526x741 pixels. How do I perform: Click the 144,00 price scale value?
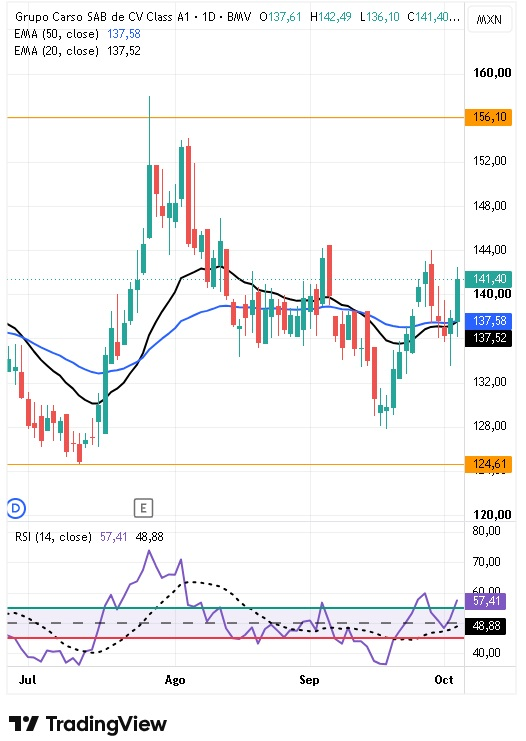[x=490, y=250]
